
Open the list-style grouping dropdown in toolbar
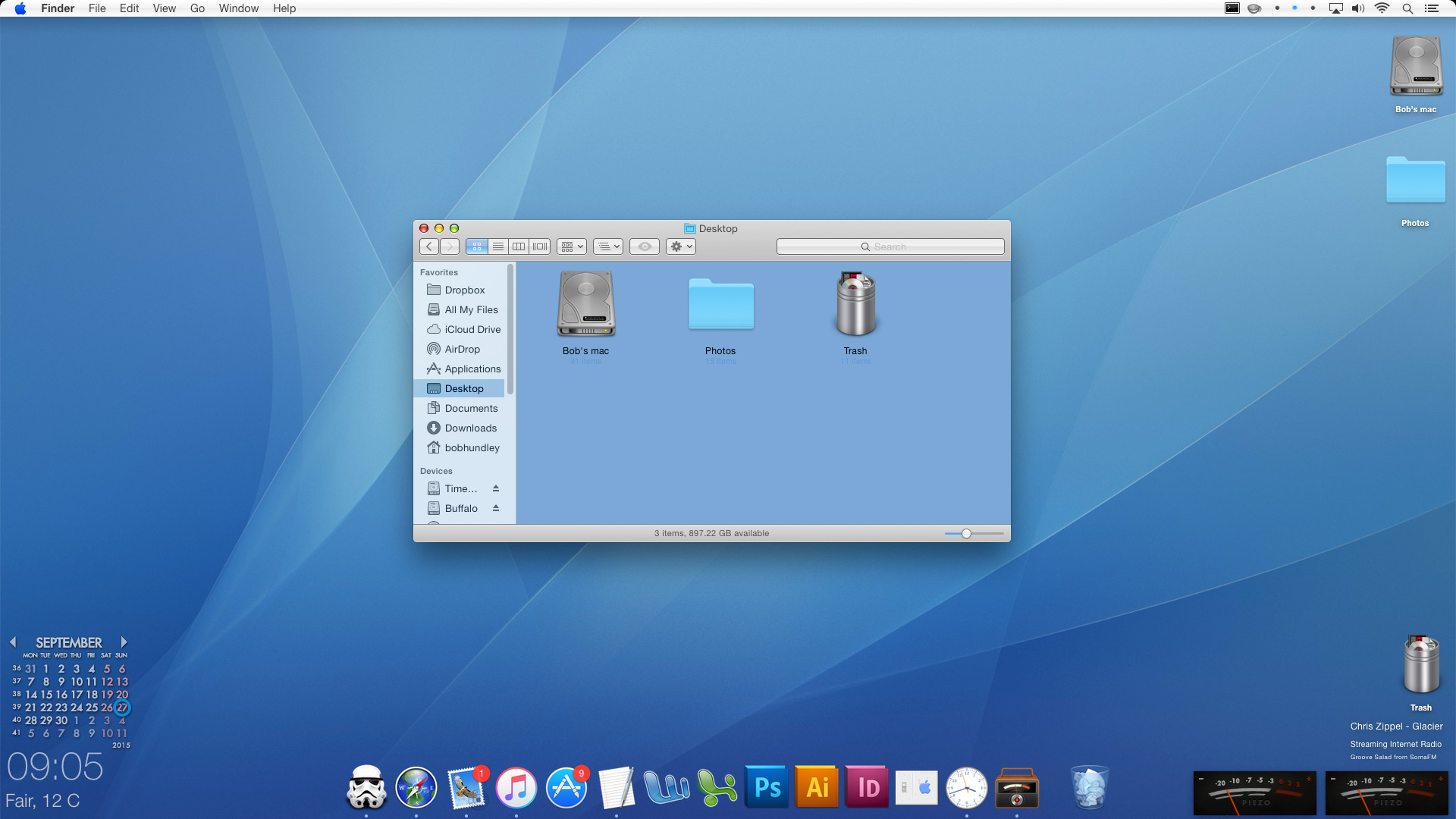pyautogui.click(x=608, y=246)
